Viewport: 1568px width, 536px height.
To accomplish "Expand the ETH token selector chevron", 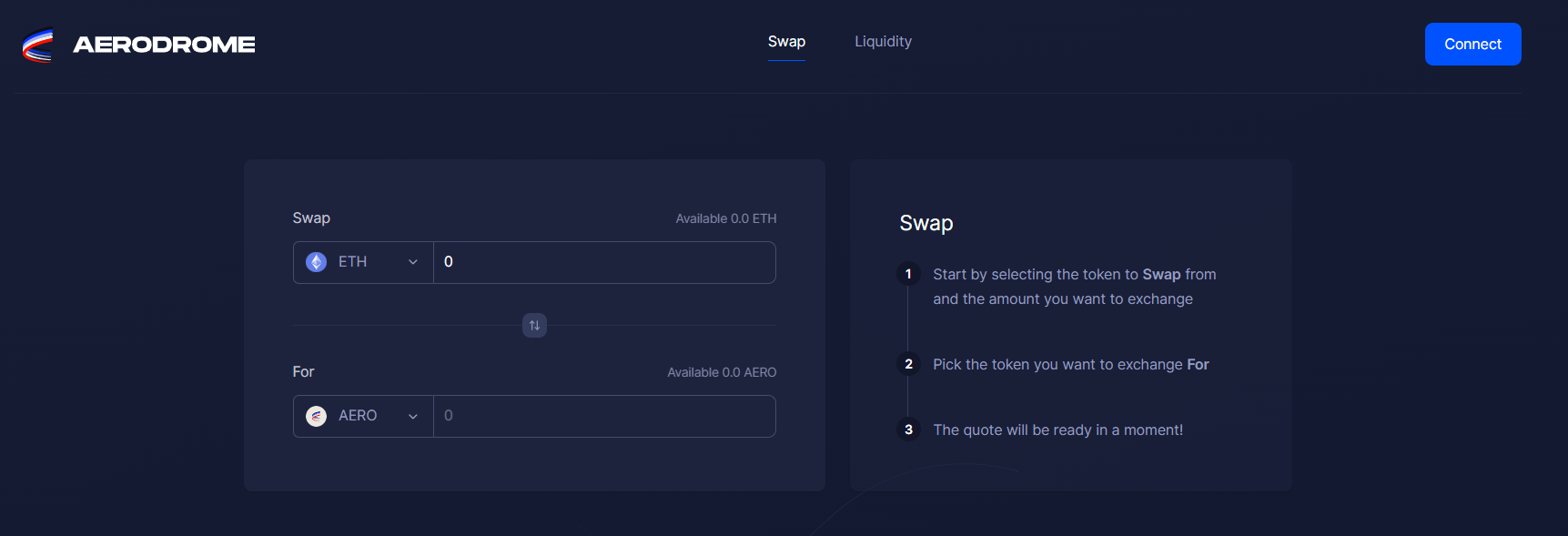I will [412, 261].
